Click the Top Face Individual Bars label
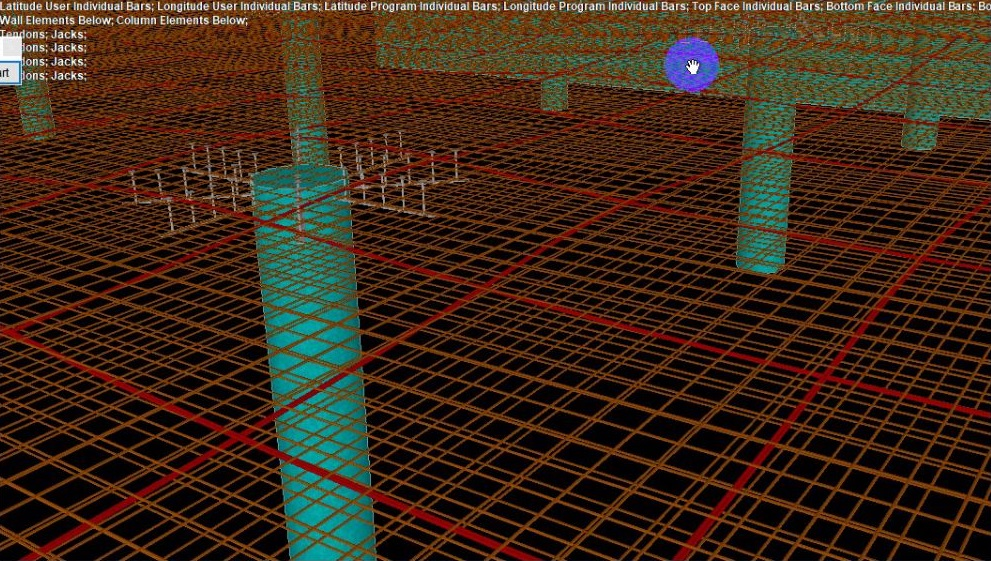Viewport: 991px width, 561px height. click(x=755, y=6)
